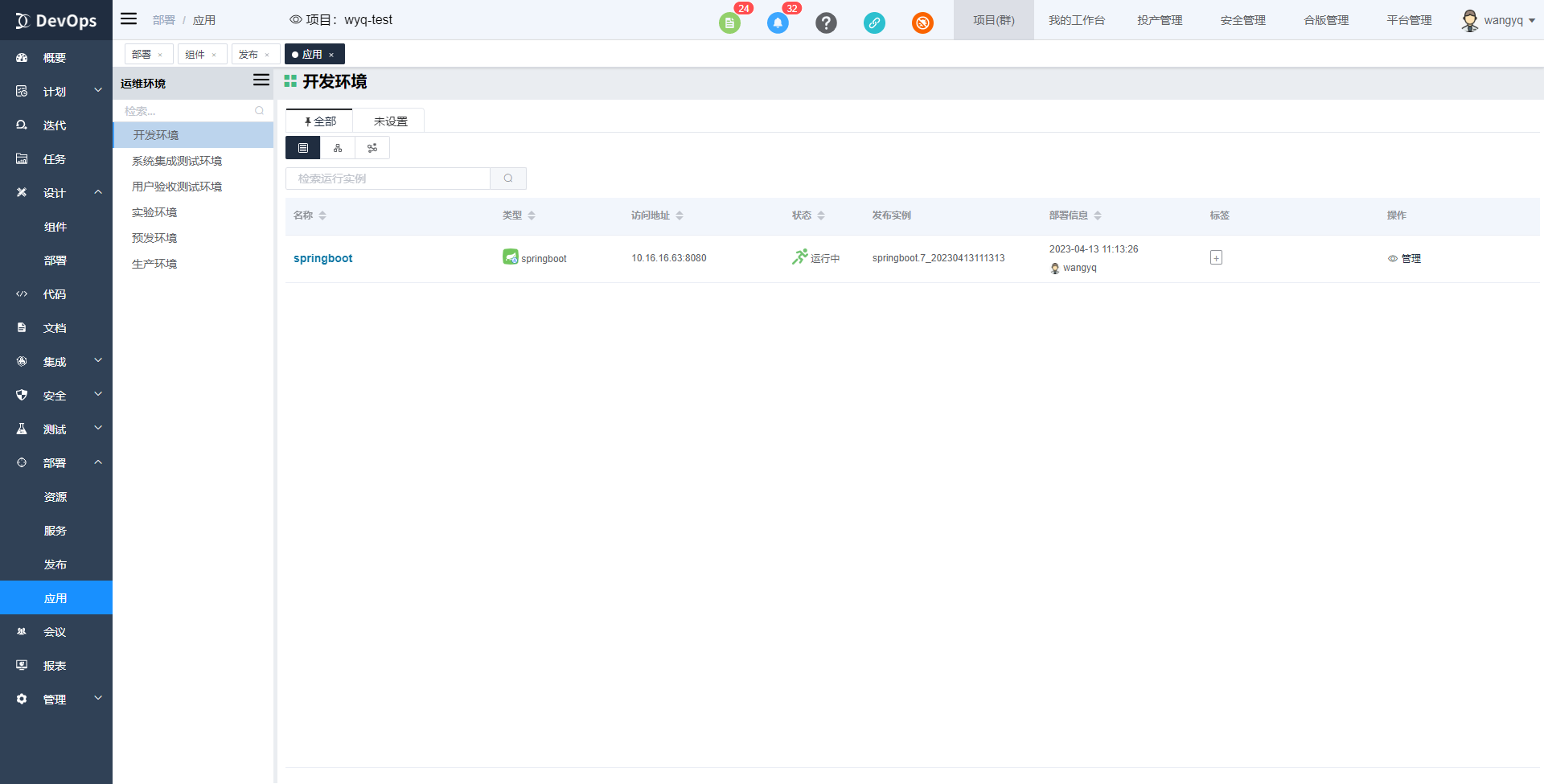1544x784 pixels.
Task: Click the eye icon before 项目：wyq-test
Action: click(294, 19)
